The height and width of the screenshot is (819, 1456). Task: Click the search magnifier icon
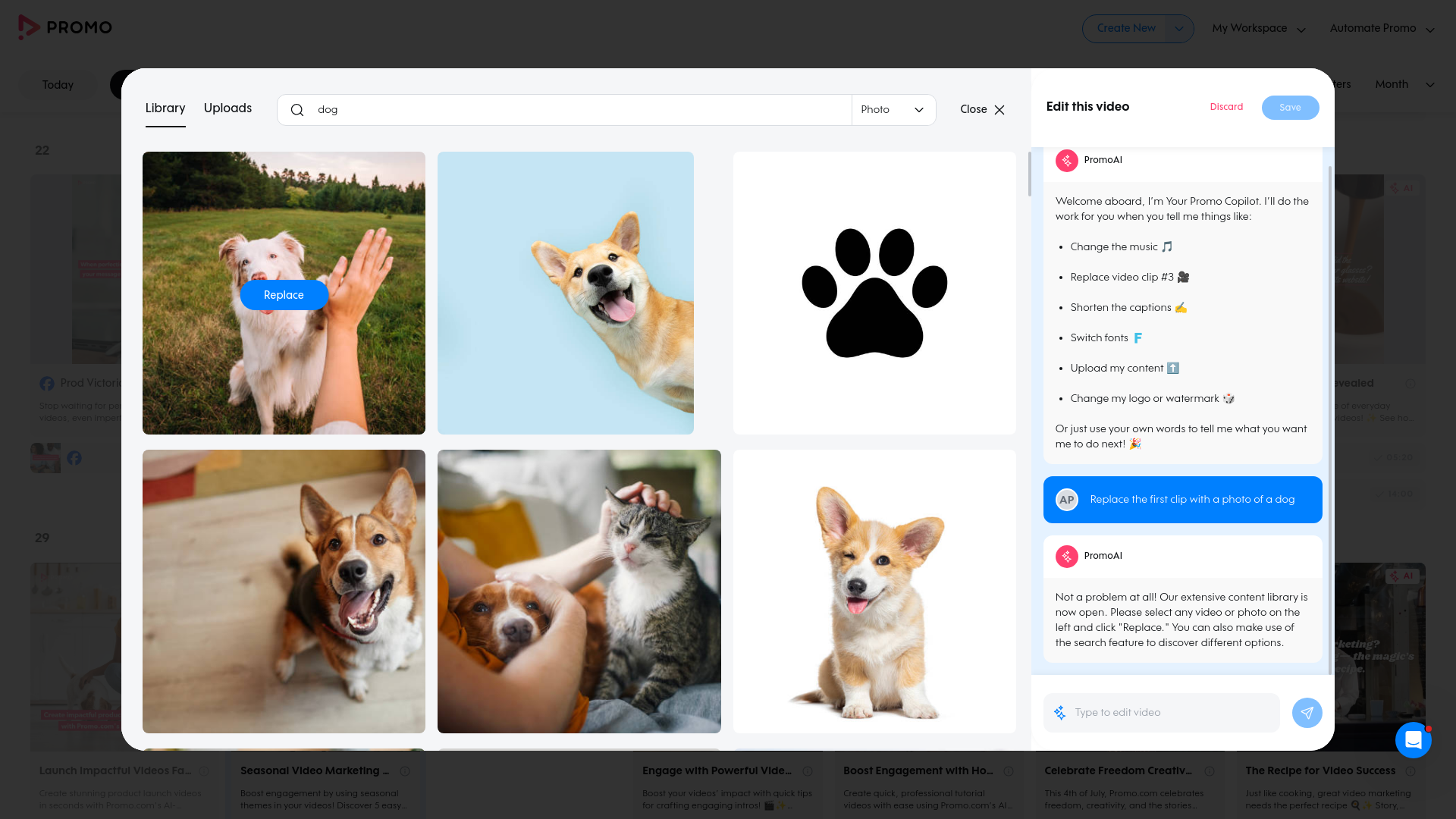[297, 110]
